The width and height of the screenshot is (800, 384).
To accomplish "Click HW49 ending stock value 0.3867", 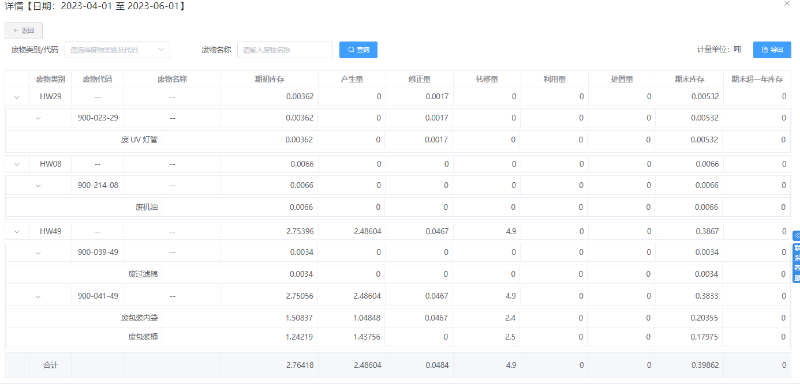I will pyautogui.click(x=706, y=231).
